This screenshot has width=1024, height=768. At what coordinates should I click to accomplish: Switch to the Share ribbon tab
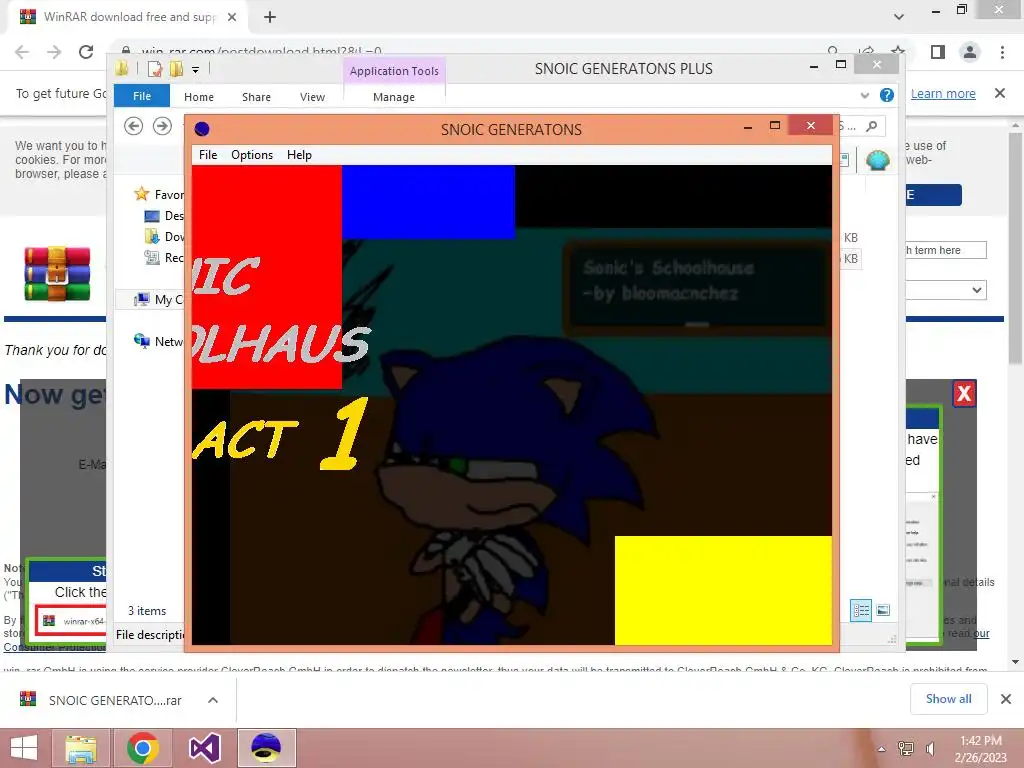pyautogui.click(x=256, y=97)
